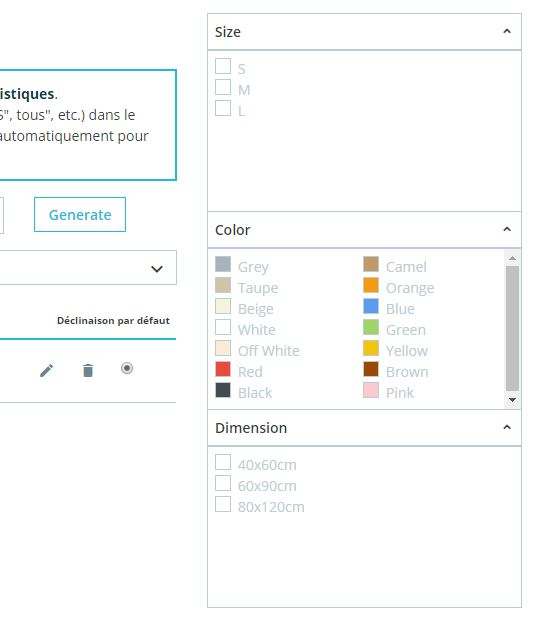Check the S size checkbox
537x622 pixels.
223,66
